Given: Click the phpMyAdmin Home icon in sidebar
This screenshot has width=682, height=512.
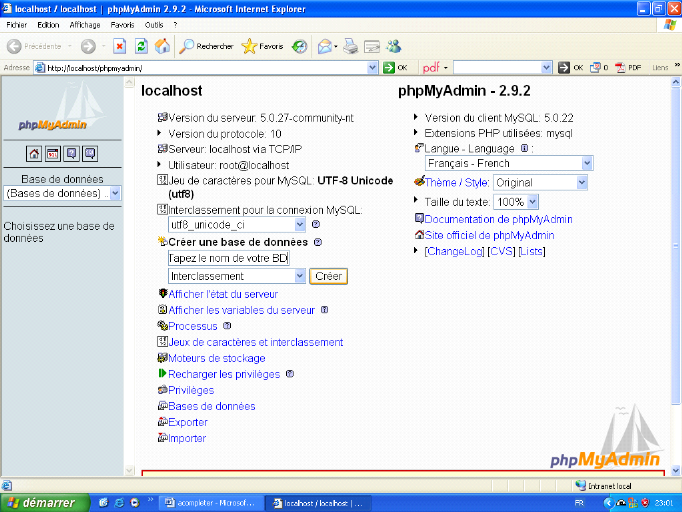Looking at the screenshot, I should click(x=34, y=154).
